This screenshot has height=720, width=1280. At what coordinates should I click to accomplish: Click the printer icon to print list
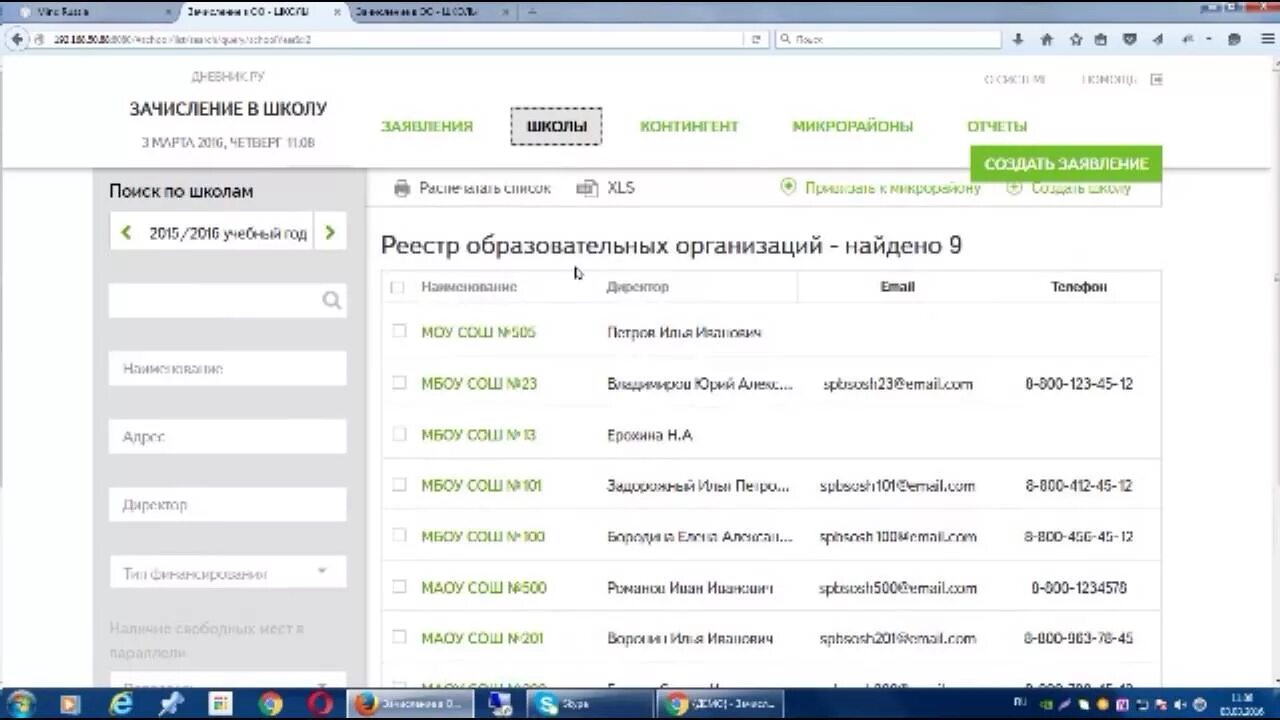402,188
